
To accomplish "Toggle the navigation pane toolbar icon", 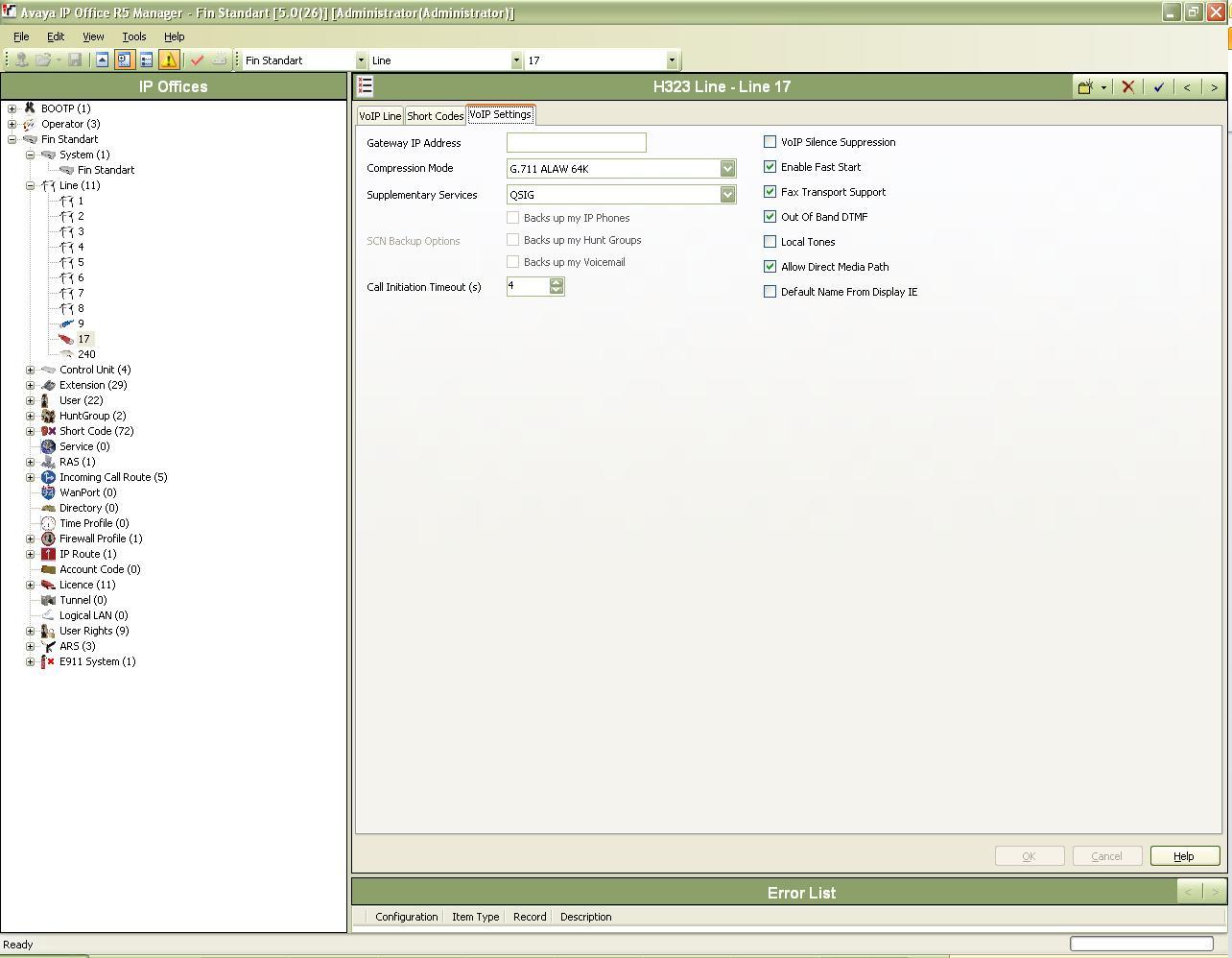I will tap(125, 60).
